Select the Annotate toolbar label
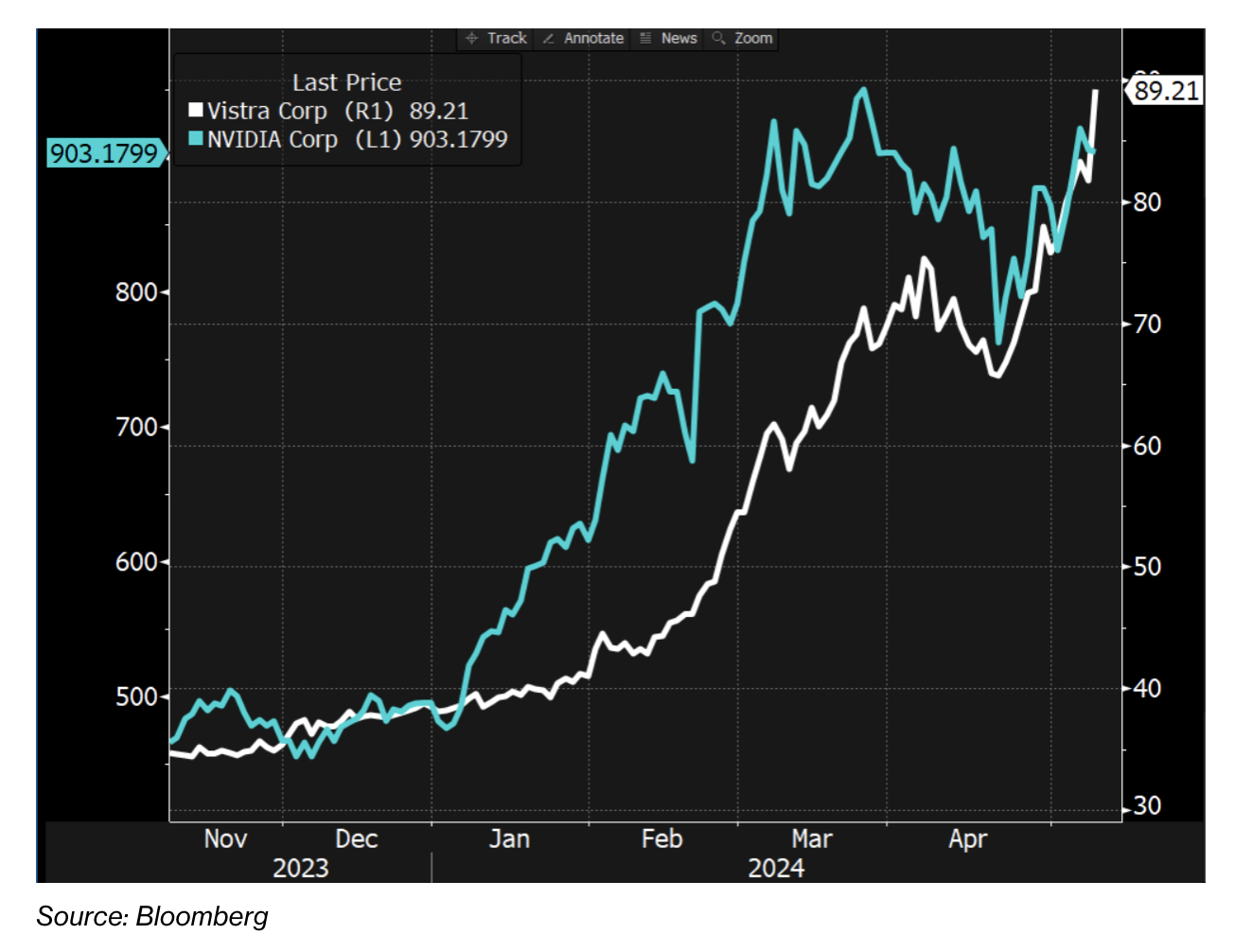This screenshot has width=1234, height=952. 594,39
